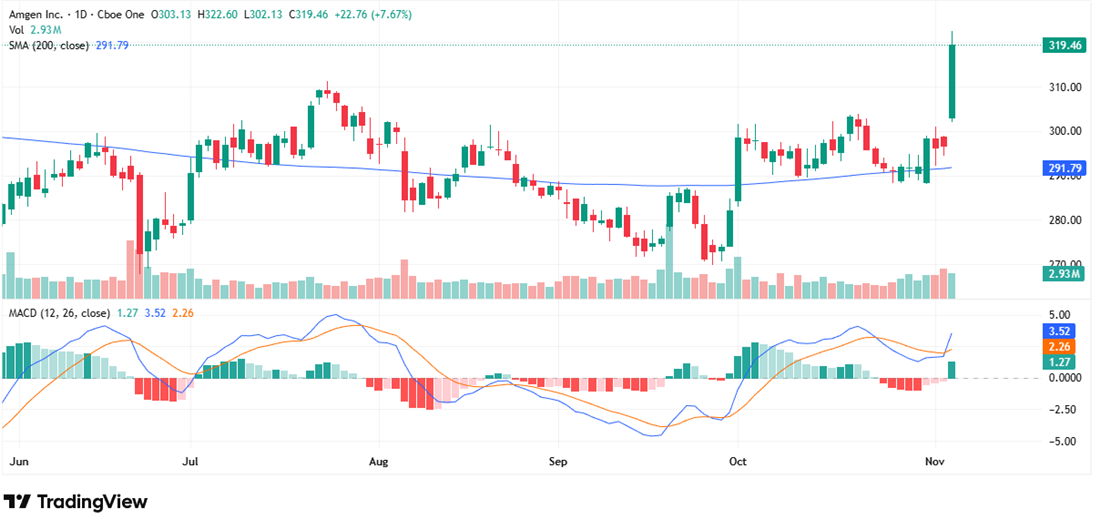This screenshot has width=1100, height=529.
Task: Click the -5.00 MACD axis label
Action: tap(1063, 441)
